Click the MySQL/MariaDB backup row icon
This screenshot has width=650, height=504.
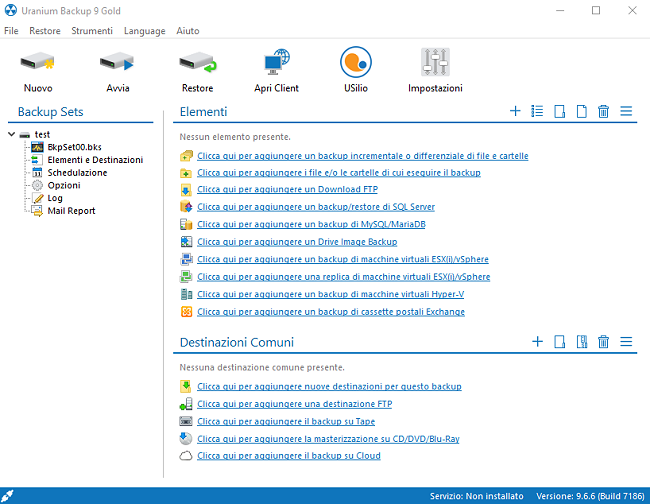point(186,224)
